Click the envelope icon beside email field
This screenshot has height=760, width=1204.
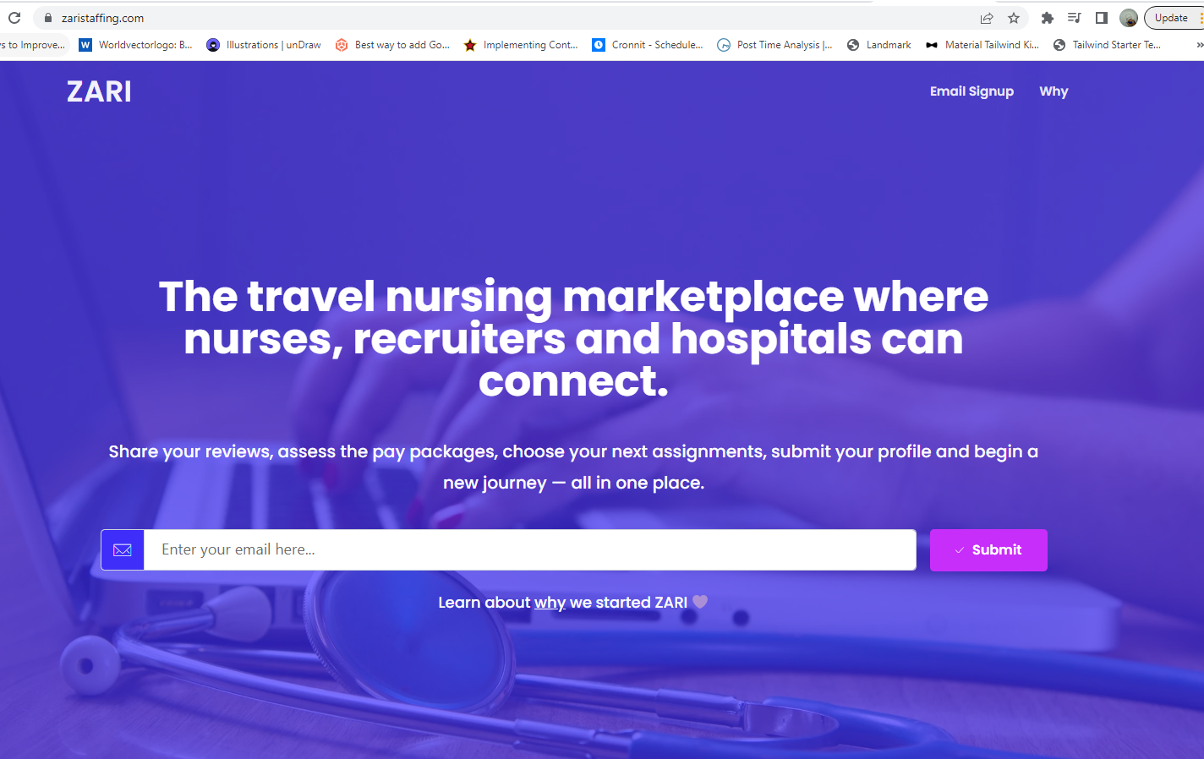pos(122,550)
